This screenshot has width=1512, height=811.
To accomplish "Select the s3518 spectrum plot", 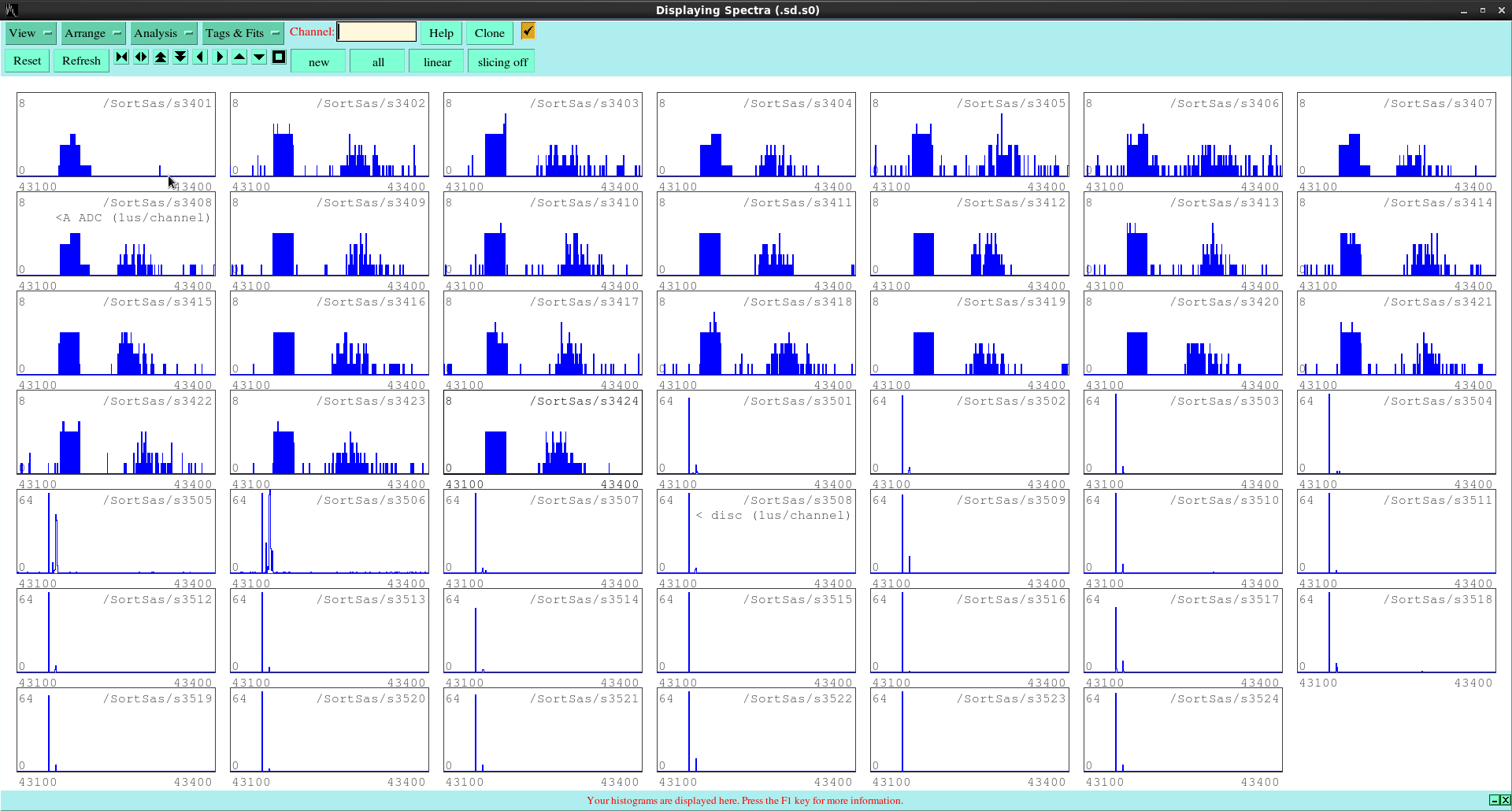I will point(1396,631).
